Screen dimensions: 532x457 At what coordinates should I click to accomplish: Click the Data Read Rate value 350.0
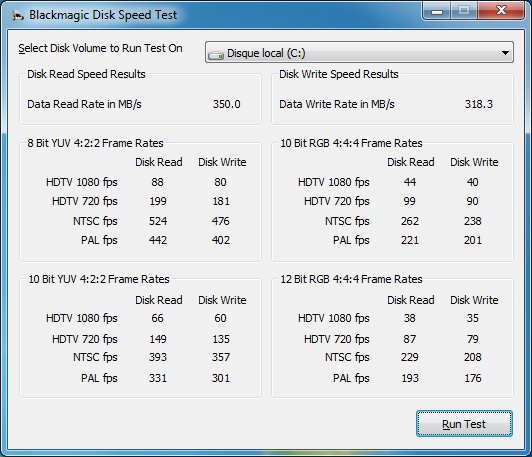226,104
